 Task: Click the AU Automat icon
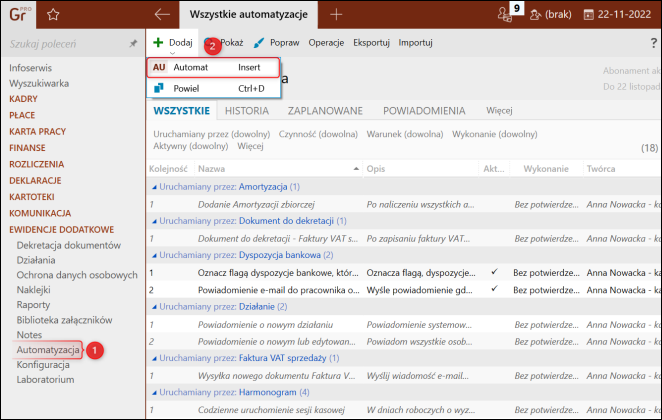tap(159, 67)
